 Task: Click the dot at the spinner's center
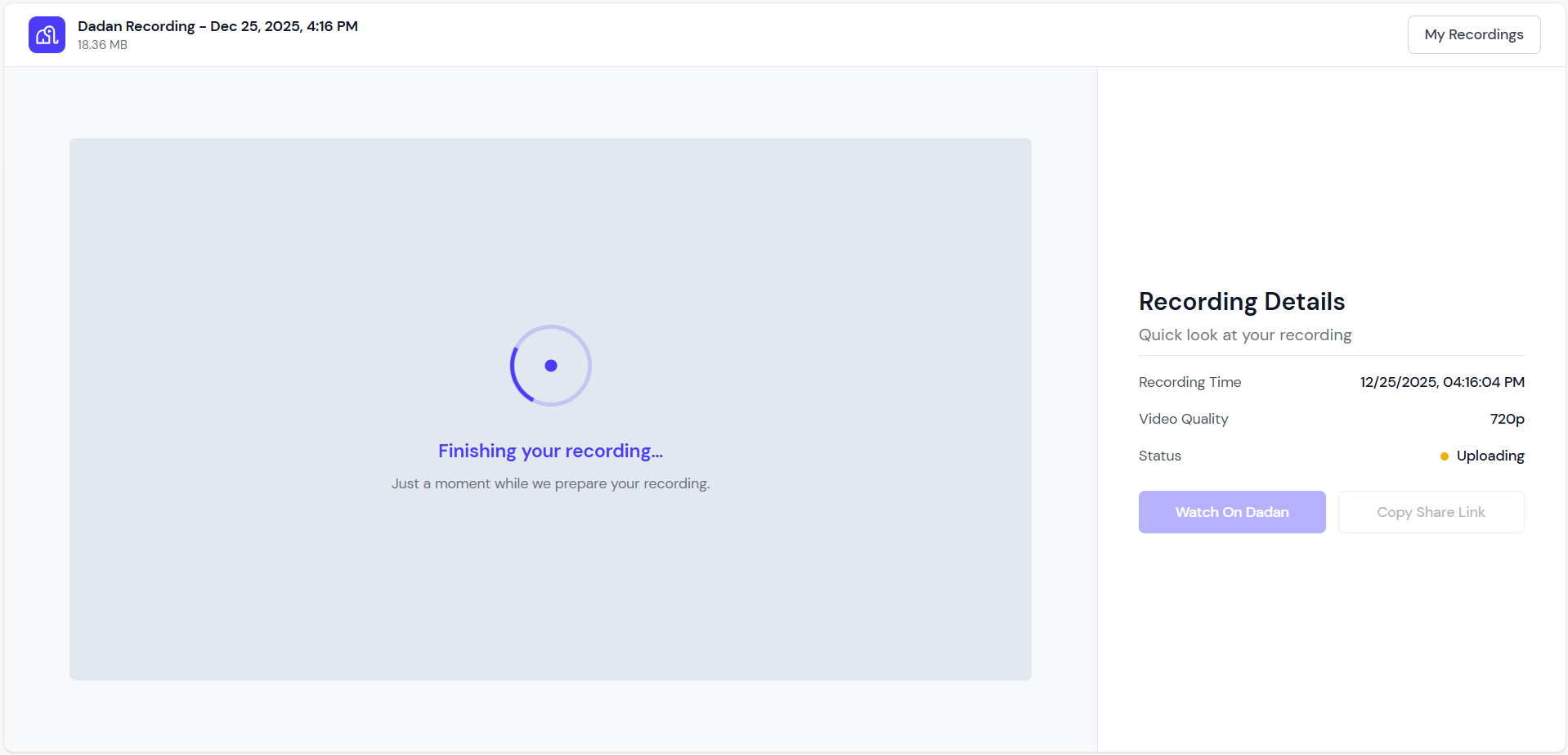coord(551,366)
